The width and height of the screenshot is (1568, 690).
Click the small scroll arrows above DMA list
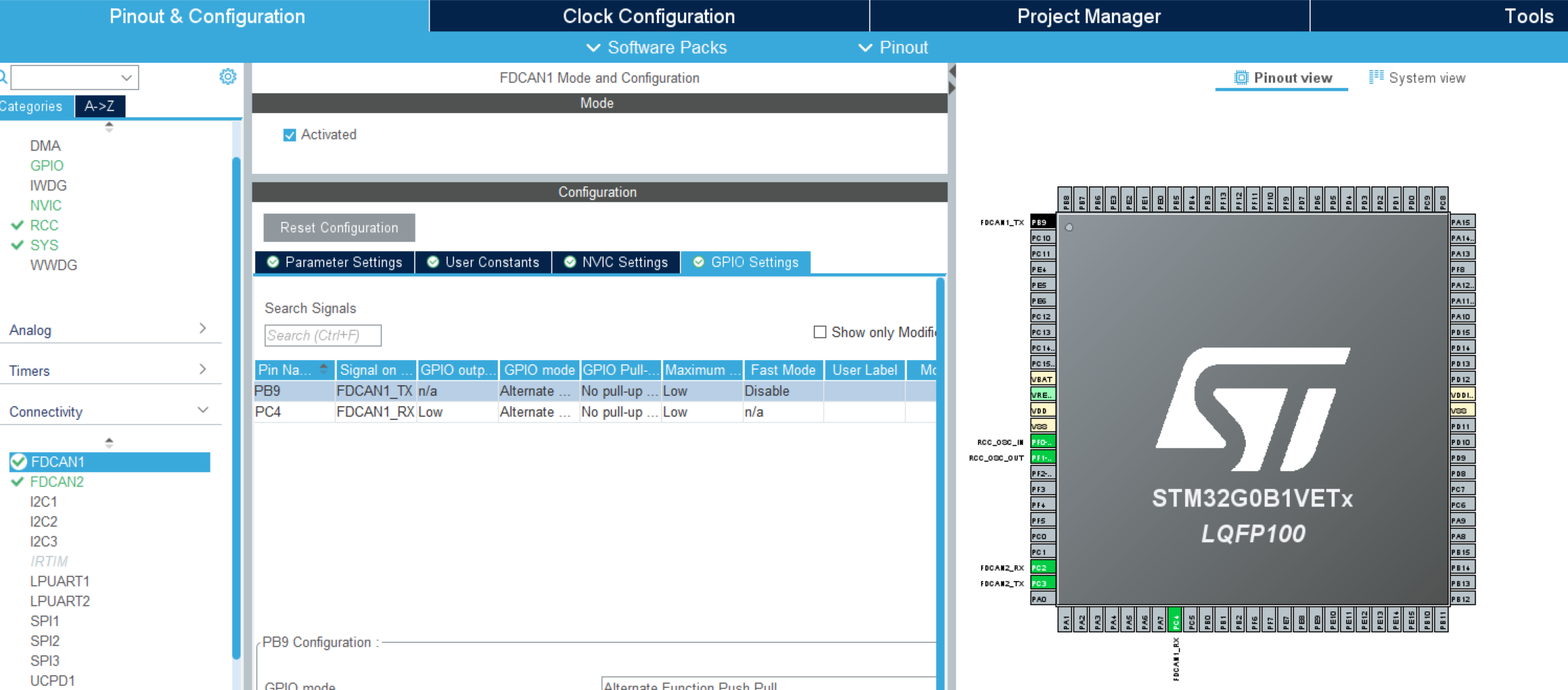[109, 127]
